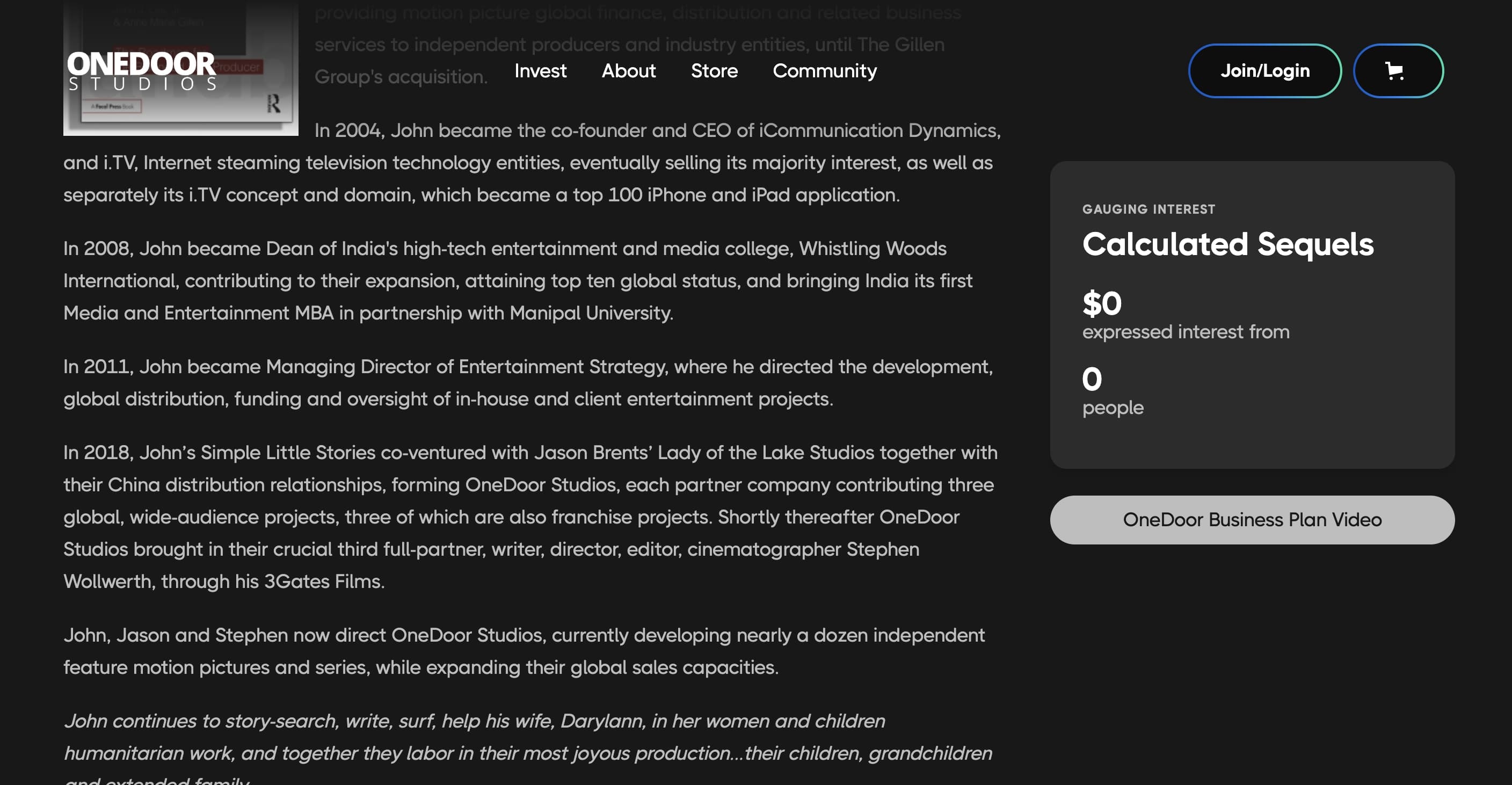1512x785 pixels.
Task: Play the OneDoor Business Plan Video
Action: (x=1252, y=520)
